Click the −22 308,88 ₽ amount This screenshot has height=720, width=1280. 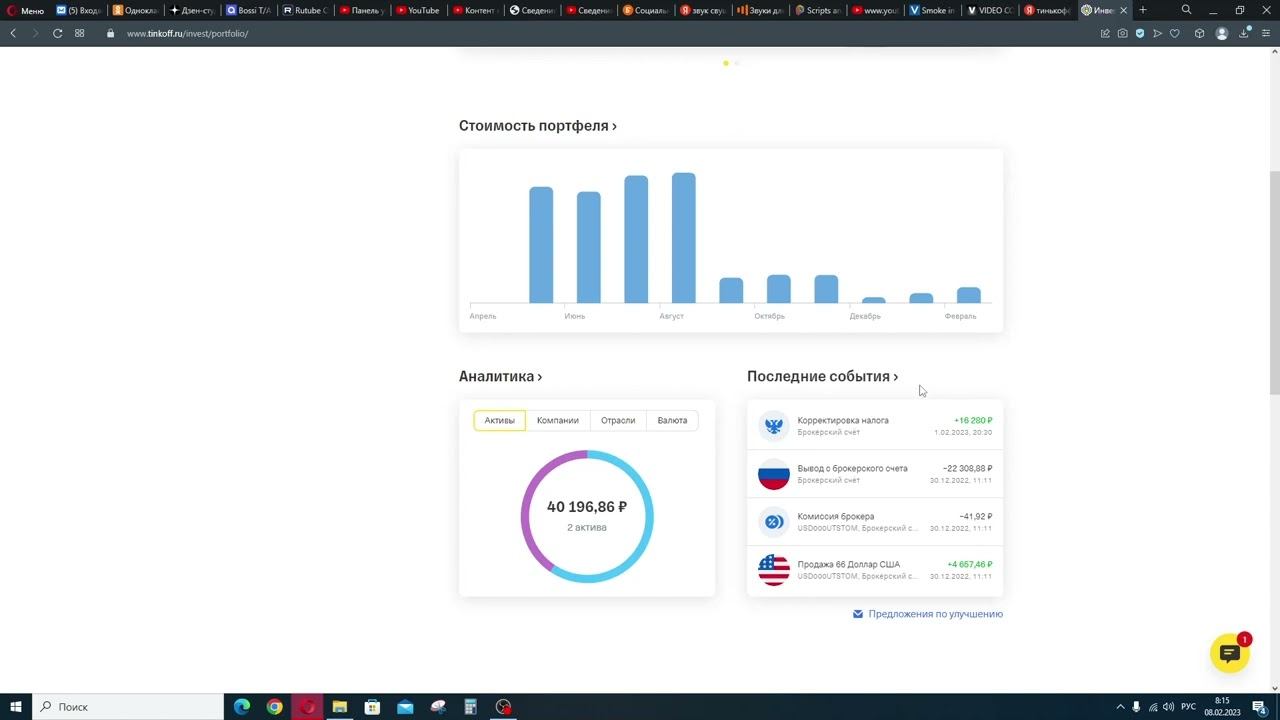tap(967, 469)
